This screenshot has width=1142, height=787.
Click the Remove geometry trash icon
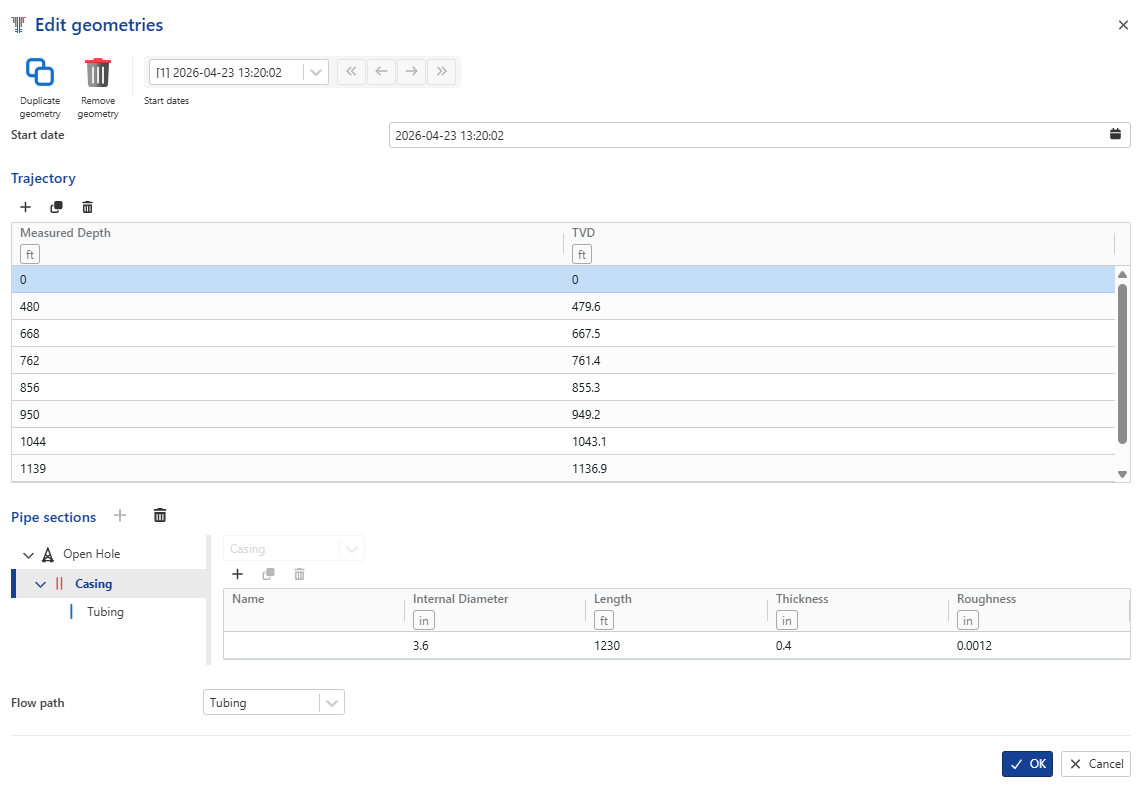point(98,72)
